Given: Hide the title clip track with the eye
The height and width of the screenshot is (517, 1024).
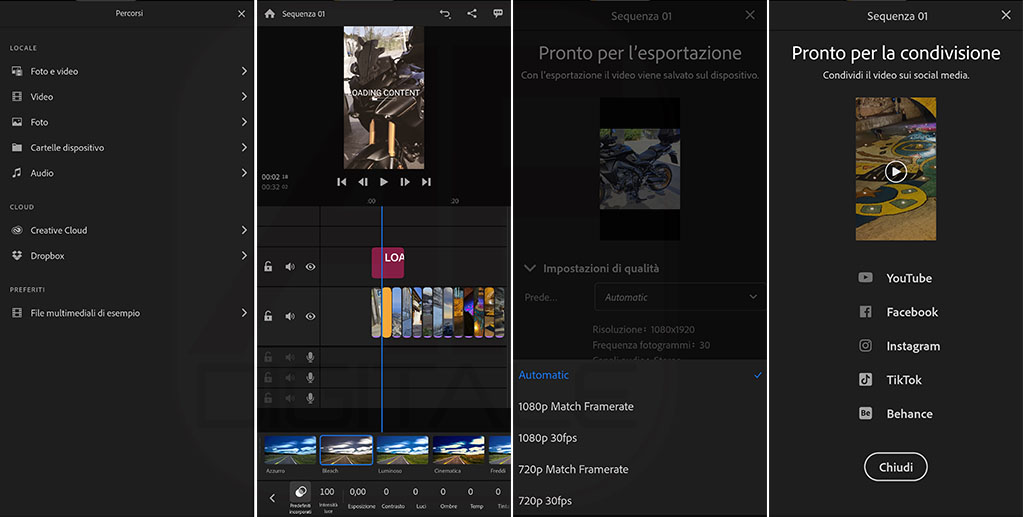Looking at the screenshot, I should 310,266.
